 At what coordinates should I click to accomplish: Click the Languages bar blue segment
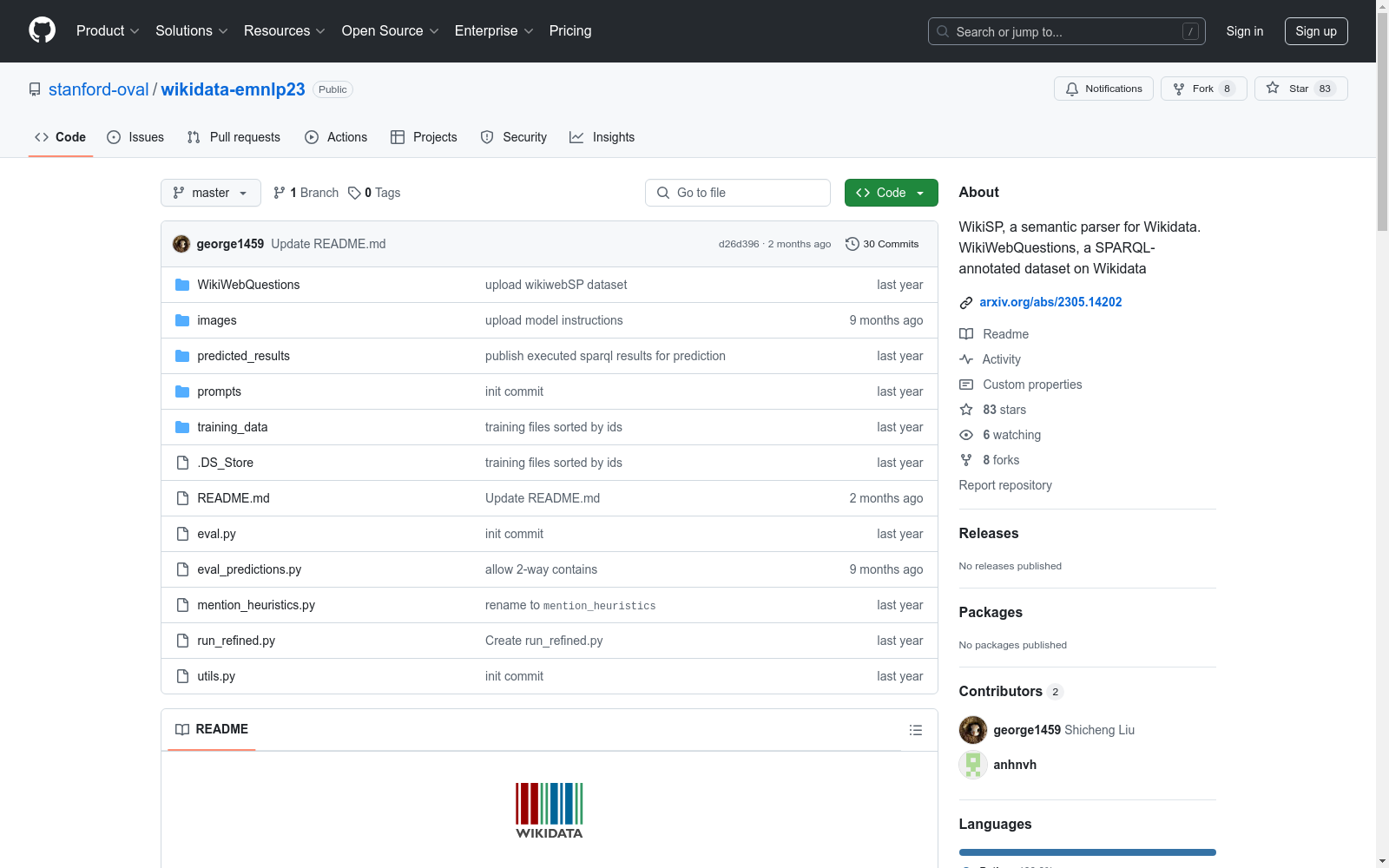pos(1087,852)
